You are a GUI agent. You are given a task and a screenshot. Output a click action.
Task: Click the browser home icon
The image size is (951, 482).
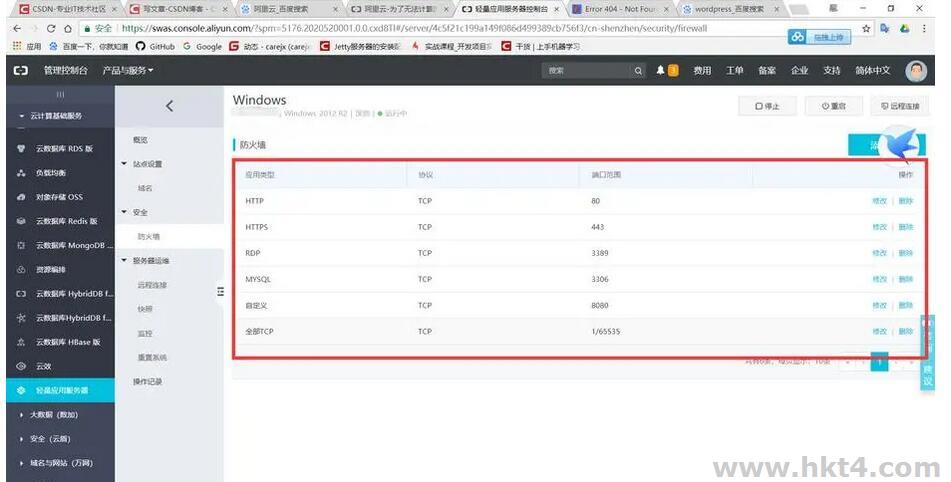(67, 28)
